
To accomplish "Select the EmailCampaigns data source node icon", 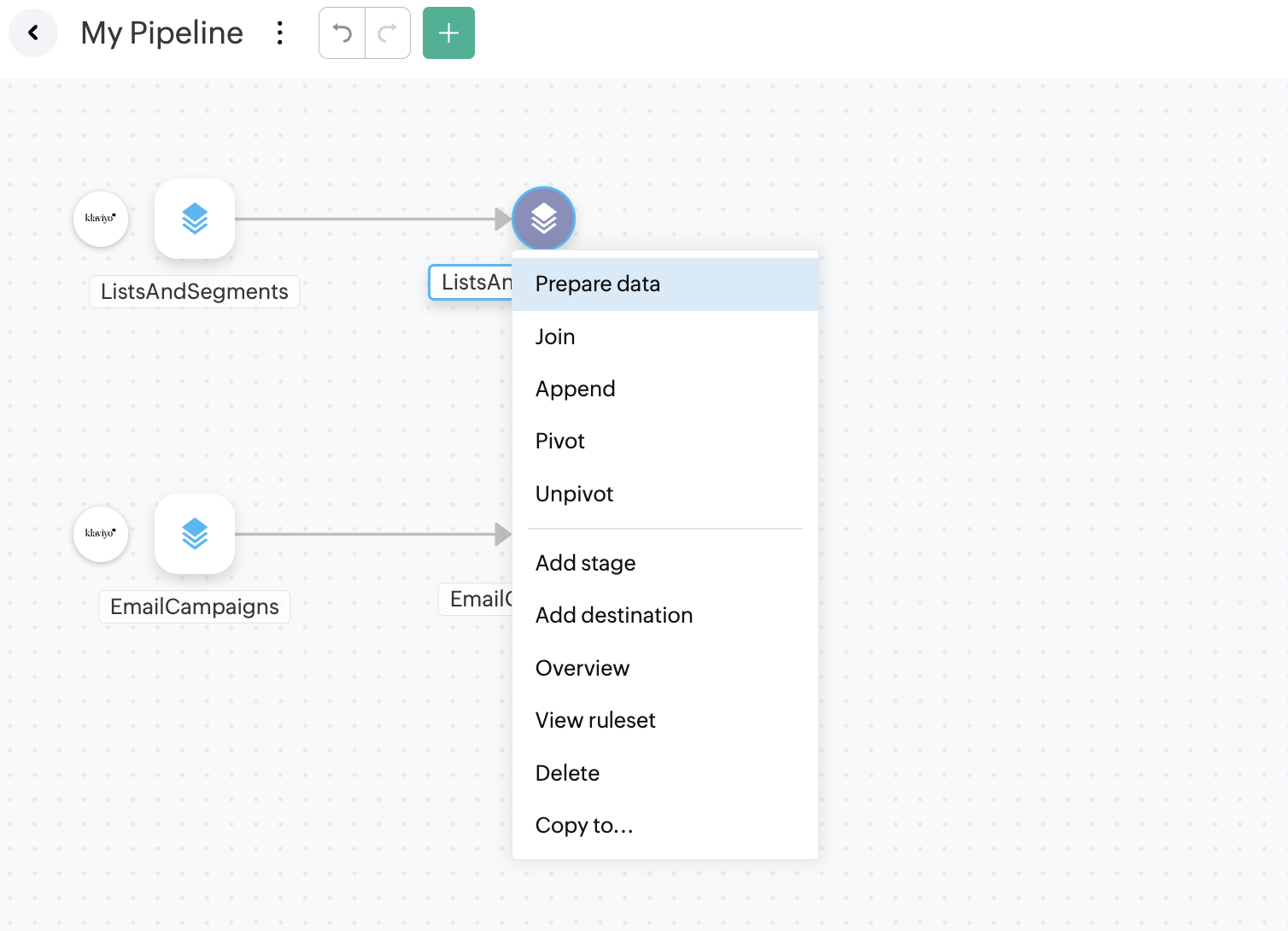I will click(x=195, y=534).
